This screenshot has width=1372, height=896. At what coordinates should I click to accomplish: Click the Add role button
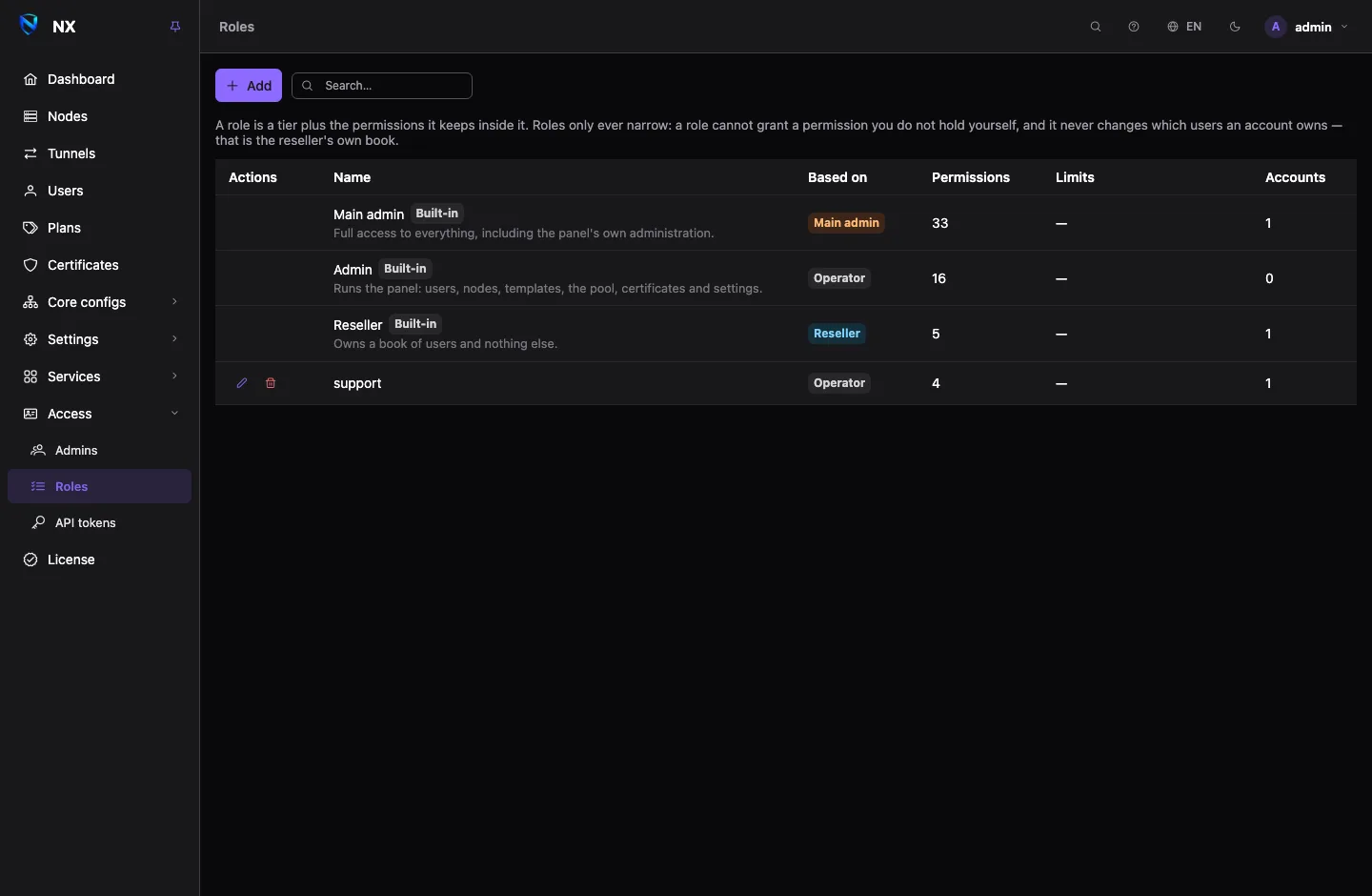pyautogui.click(x=249, y=86)
